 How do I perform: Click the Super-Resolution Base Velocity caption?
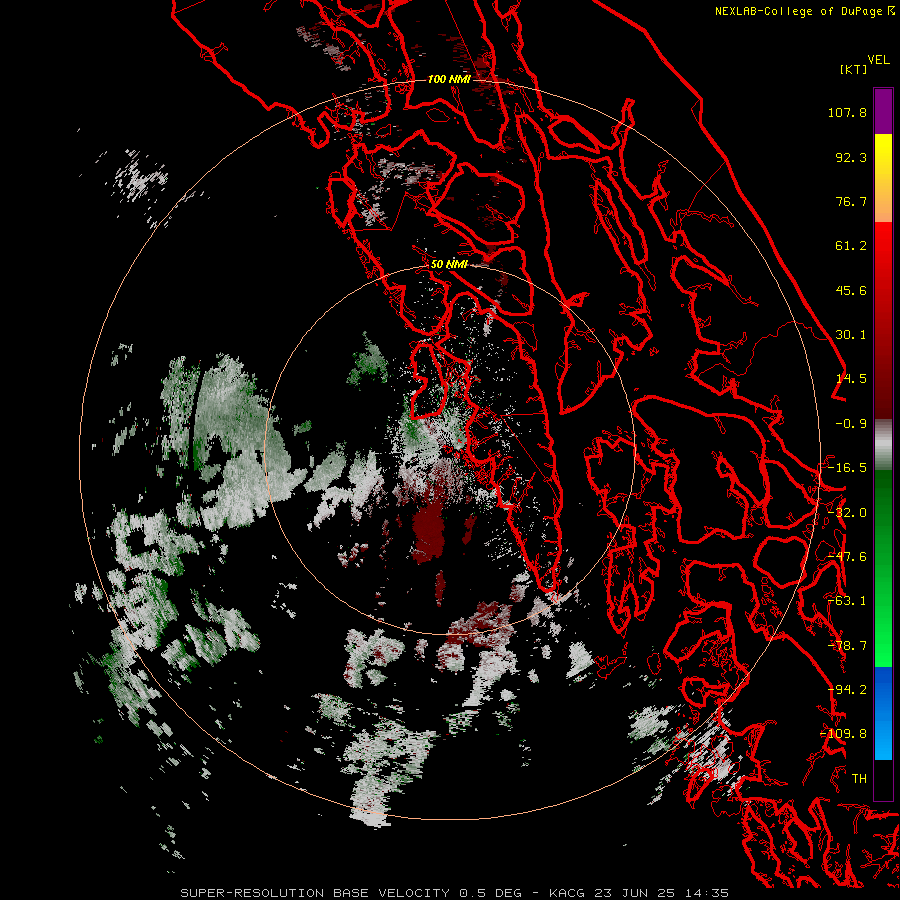[455, 893]
